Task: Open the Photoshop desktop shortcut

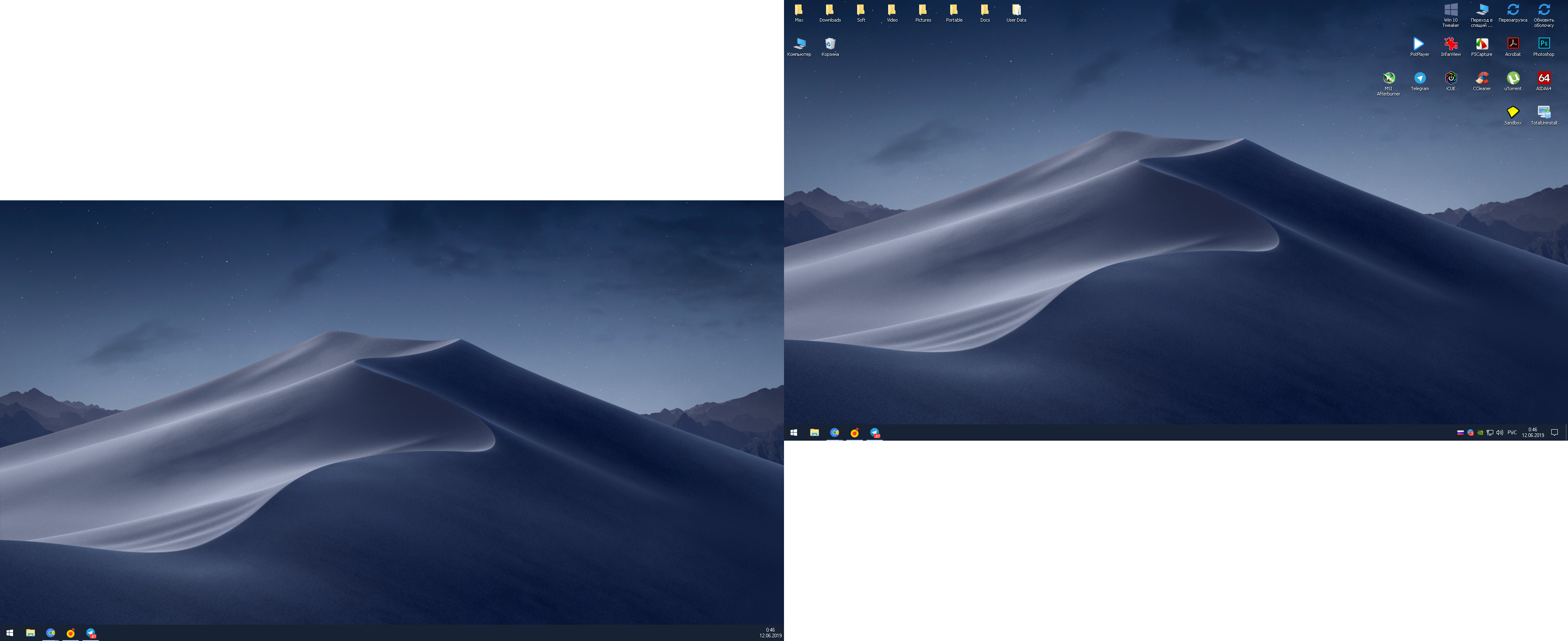Action: [x=1543, y=47]
